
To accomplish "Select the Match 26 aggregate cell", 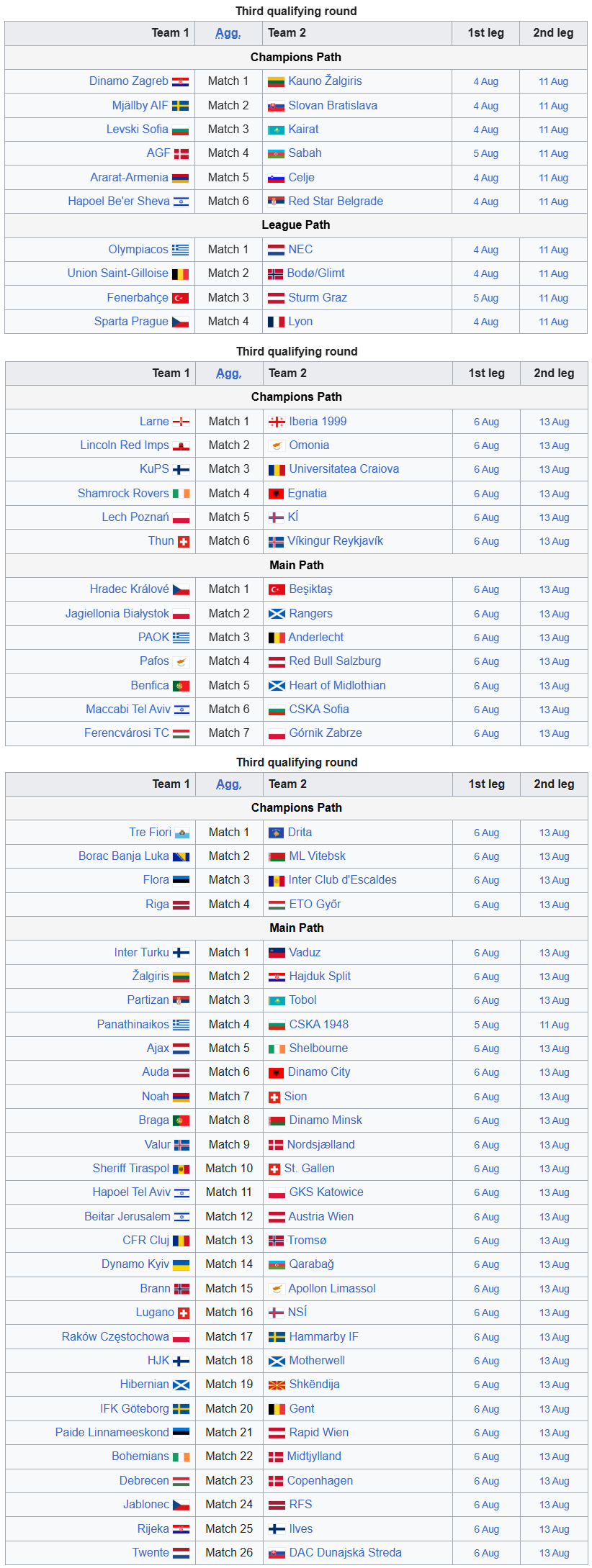I will (x=229, y=1553).
